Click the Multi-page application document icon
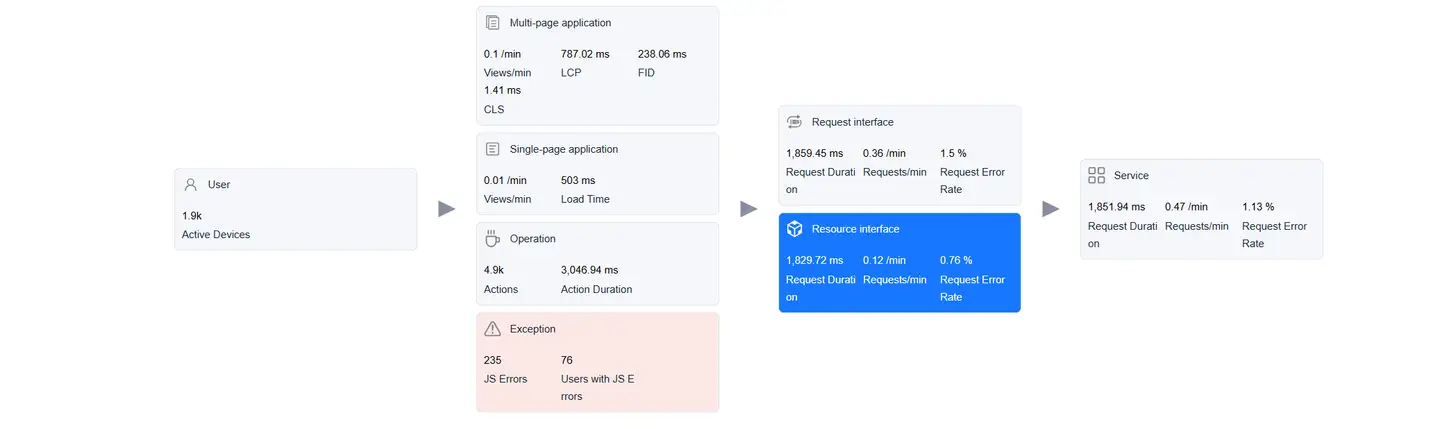The width and height of the screenshot is (1440, 429). click(x=492, y=23)
